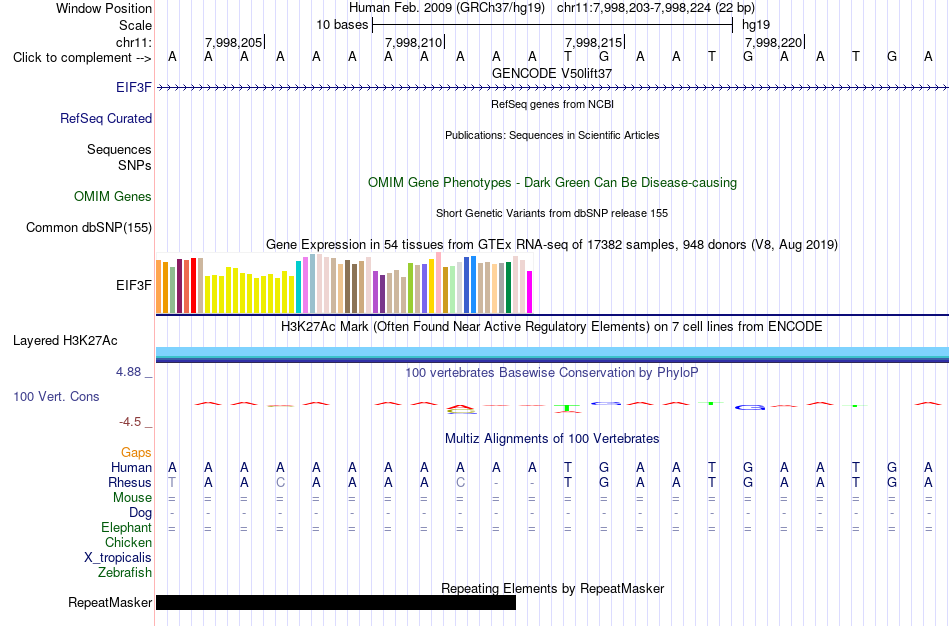Click 'Short Genetic Variants from dbSNP release 155' title
This screenshot has width=950, height=626.
(x=552, y=213)
